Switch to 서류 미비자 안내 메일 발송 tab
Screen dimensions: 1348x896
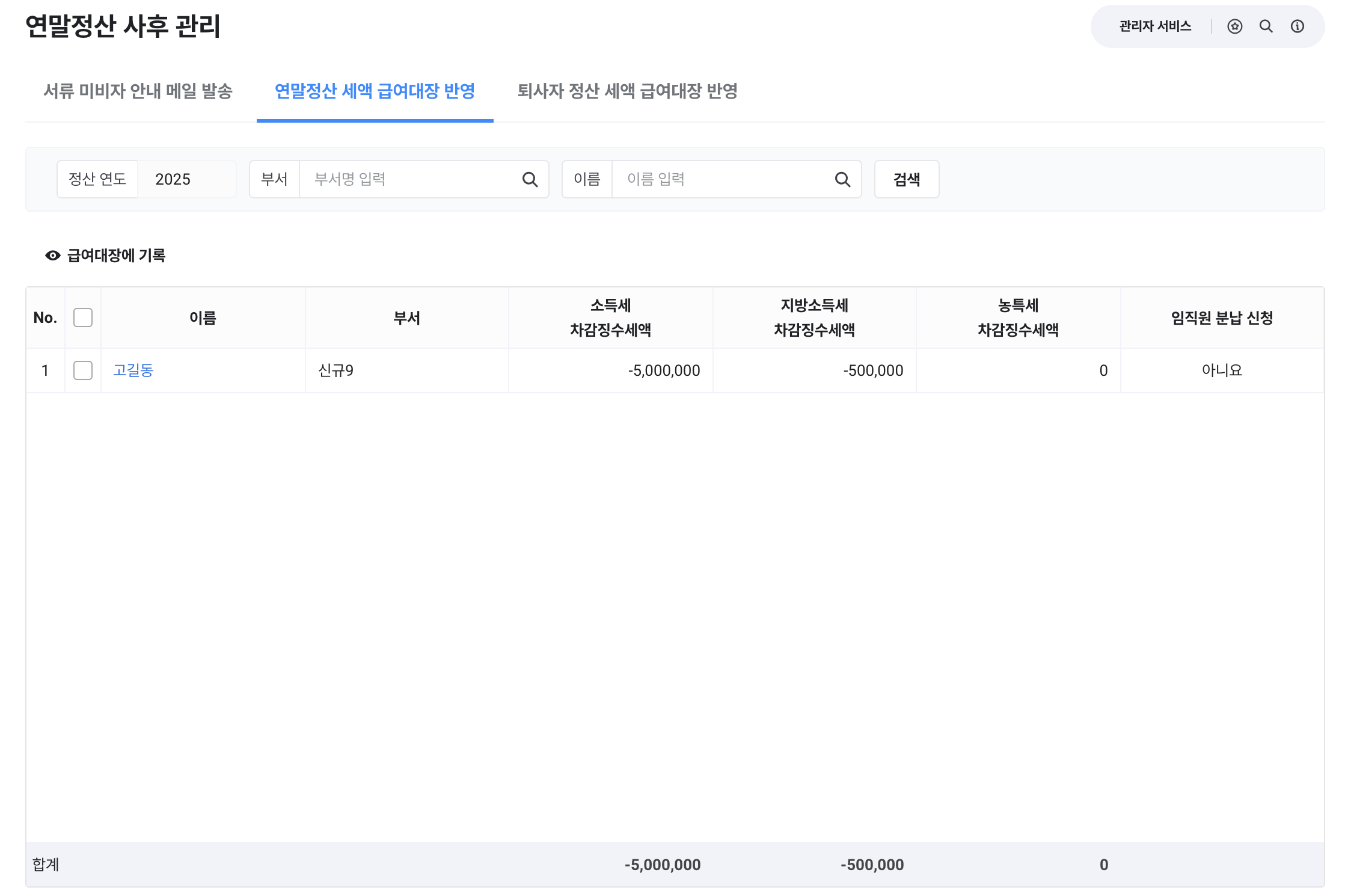(x=138, y=91)
